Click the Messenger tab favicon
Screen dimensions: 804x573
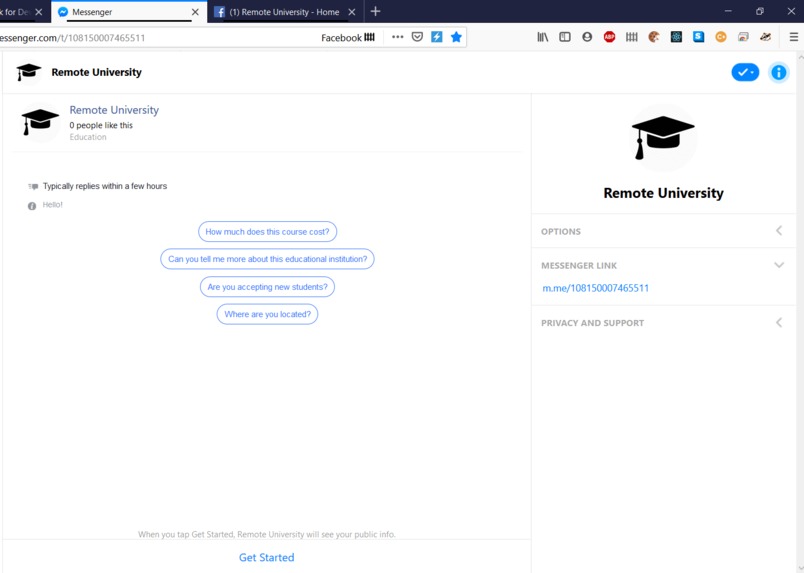tap(63, 12)
